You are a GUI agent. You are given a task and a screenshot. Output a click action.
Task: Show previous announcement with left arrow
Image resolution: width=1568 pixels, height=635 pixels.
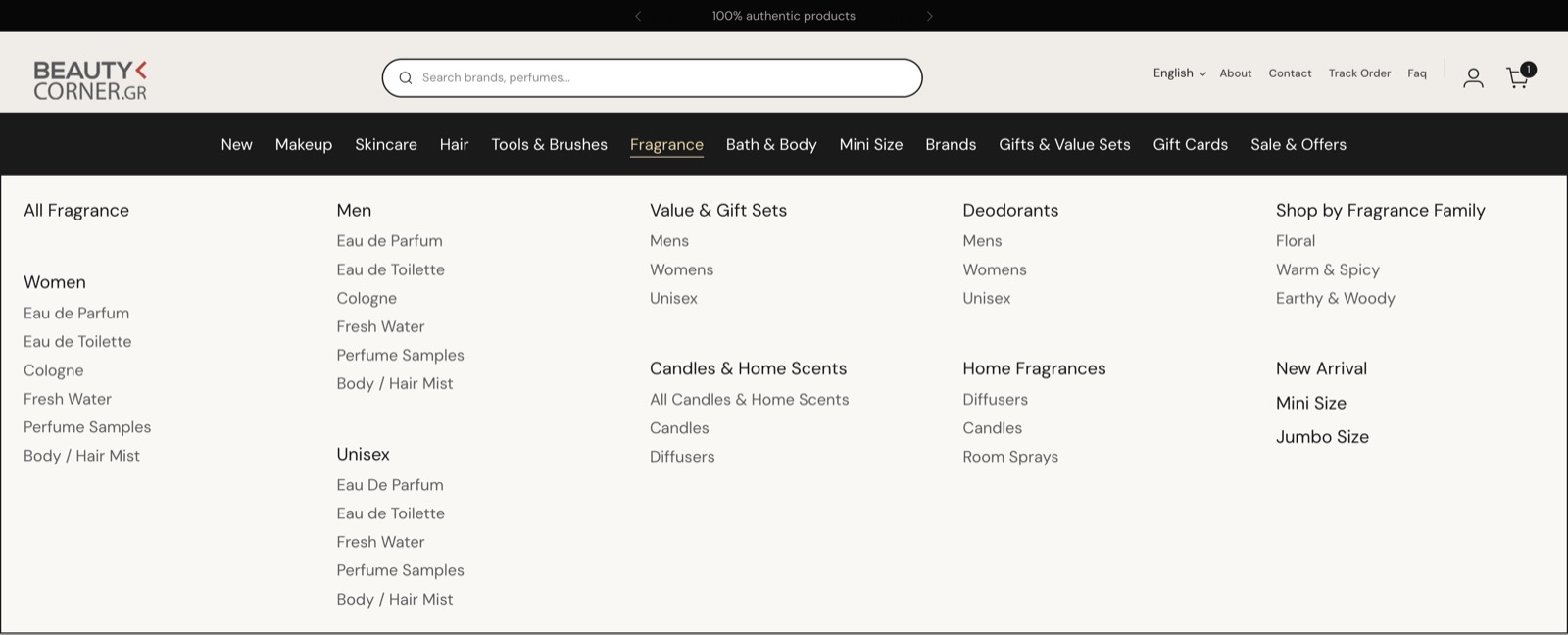638,16
